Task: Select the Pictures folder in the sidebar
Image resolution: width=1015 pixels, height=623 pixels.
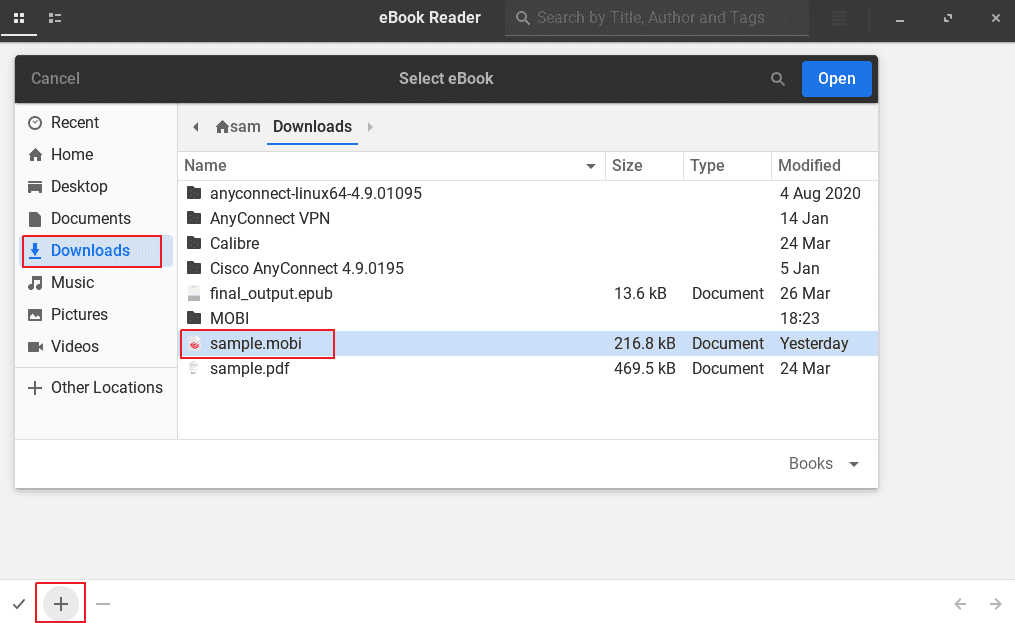Action: tap(81, 314)
